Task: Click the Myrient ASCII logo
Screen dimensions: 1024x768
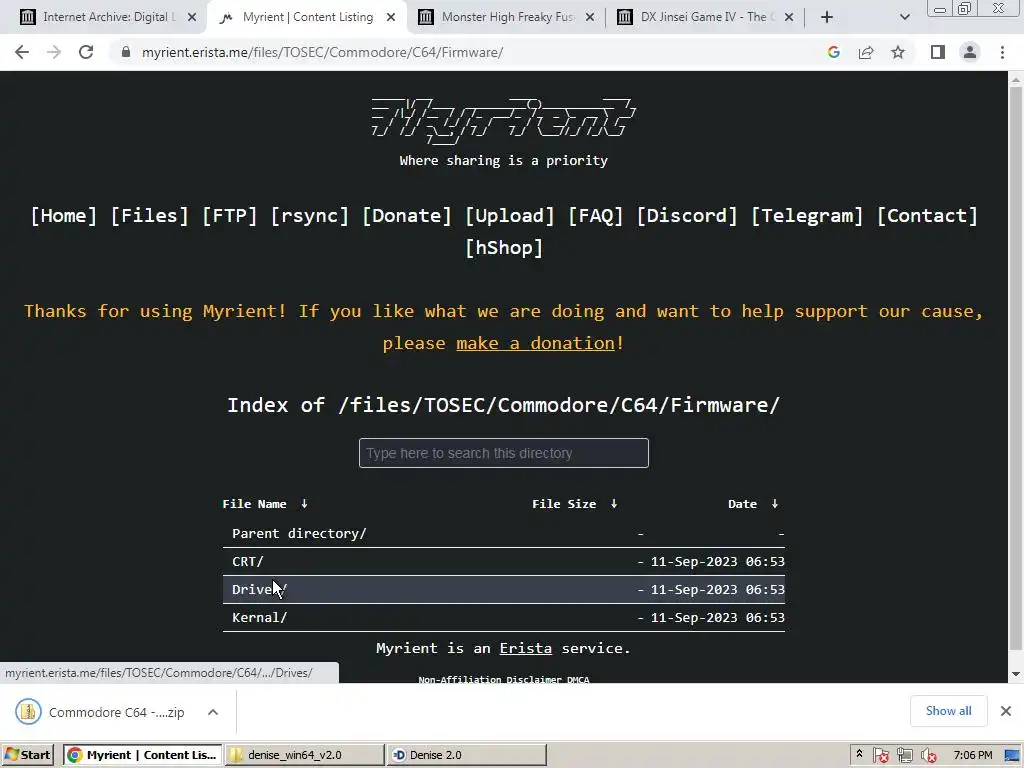Action: (x=504, y=121)
